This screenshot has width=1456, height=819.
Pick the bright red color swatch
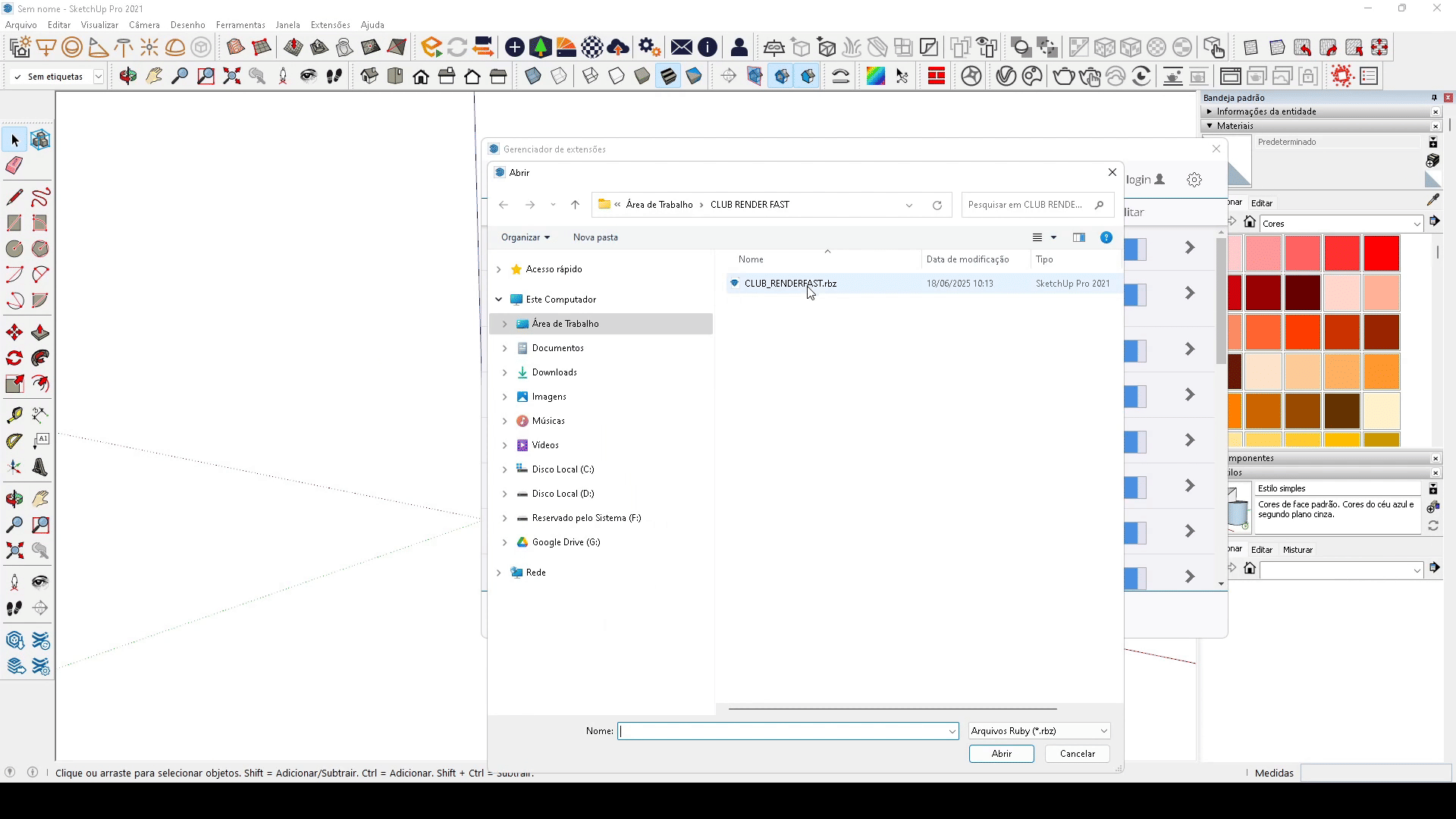point(1381,253)
